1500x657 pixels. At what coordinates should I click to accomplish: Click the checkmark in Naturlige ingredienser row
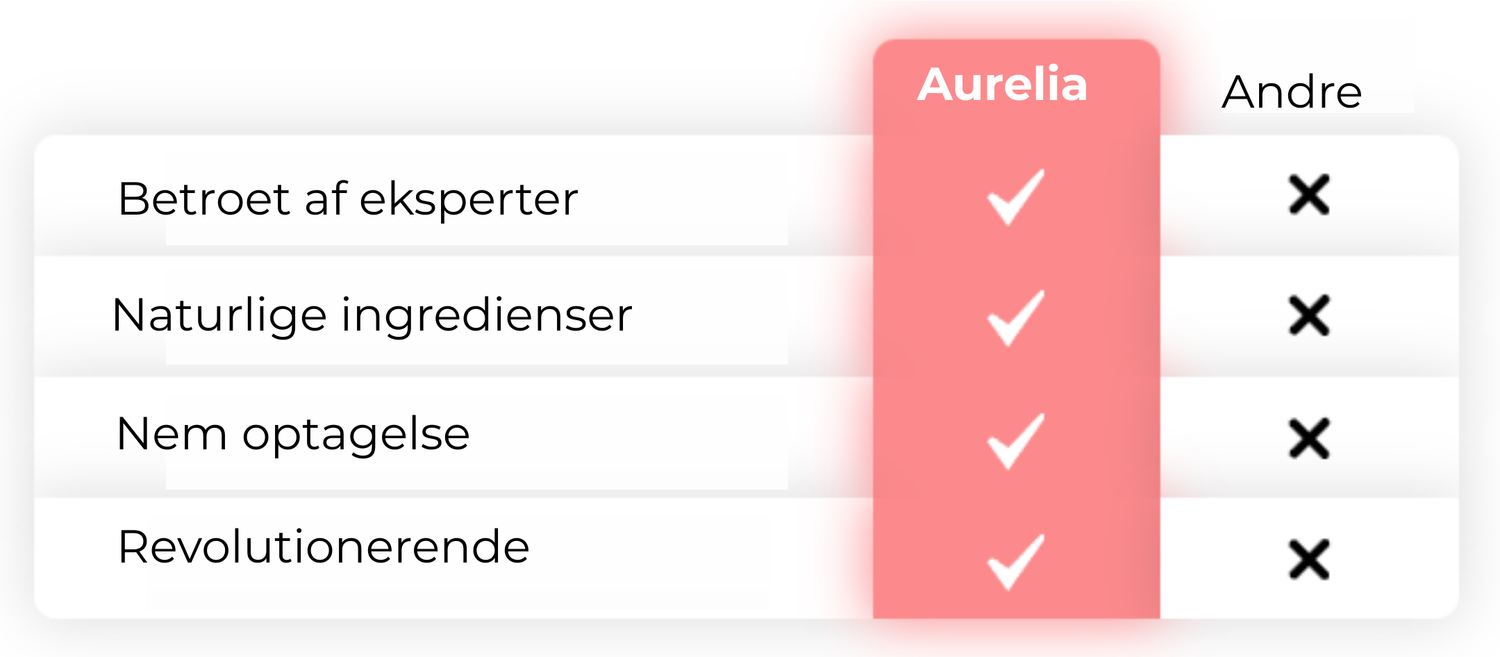[x=1015, y=317]
